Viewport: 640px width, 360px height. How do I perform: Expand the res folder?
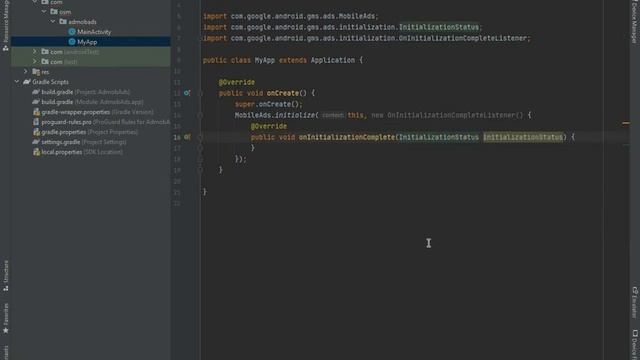pos(26,72)
